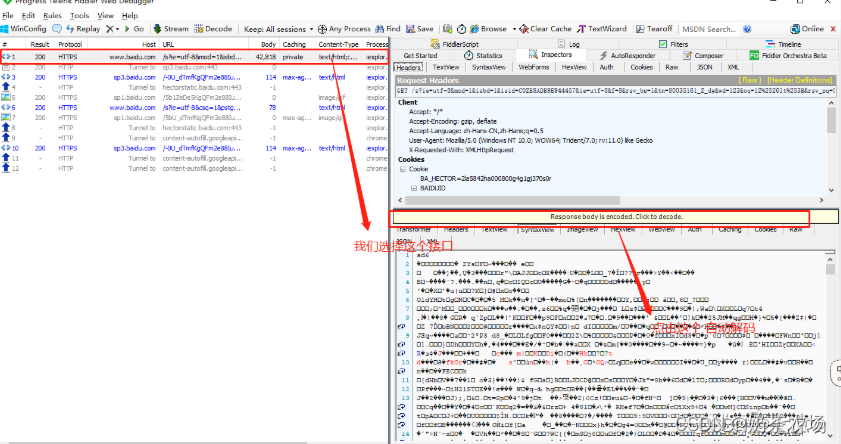Click the Tearoff toolbar button
This screenshot has width=841, height=444.
pos(654,29)
